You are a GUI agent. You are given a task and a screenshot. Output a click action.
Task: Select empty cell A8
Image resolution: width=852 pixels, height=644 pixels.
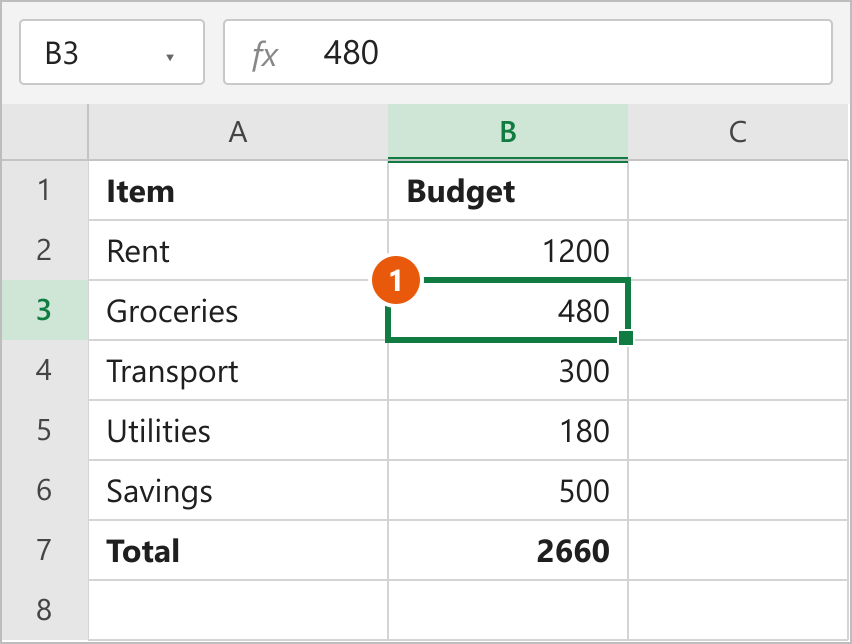coord(238,610)
